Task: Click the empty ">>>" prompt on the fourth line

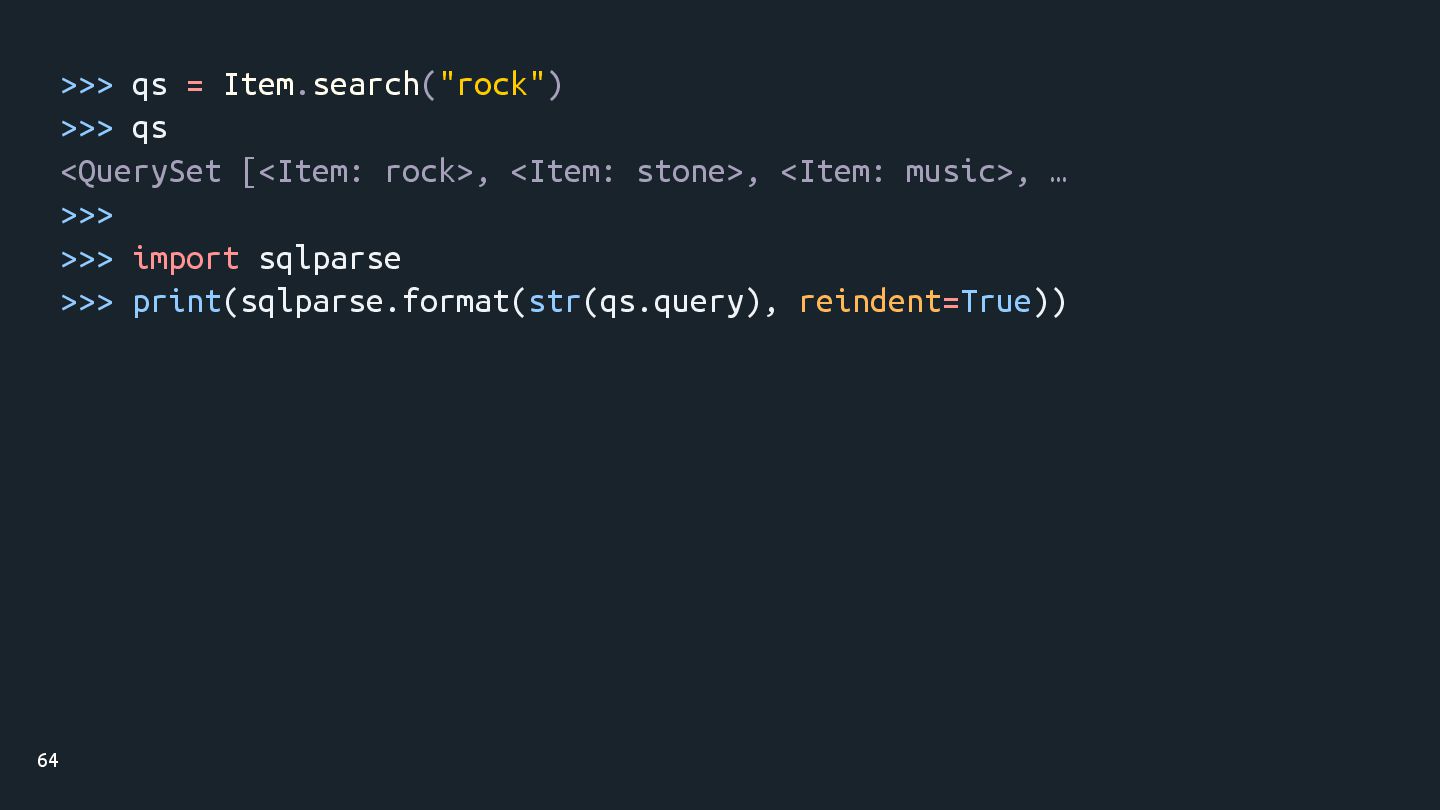Action: pos(87,215)
